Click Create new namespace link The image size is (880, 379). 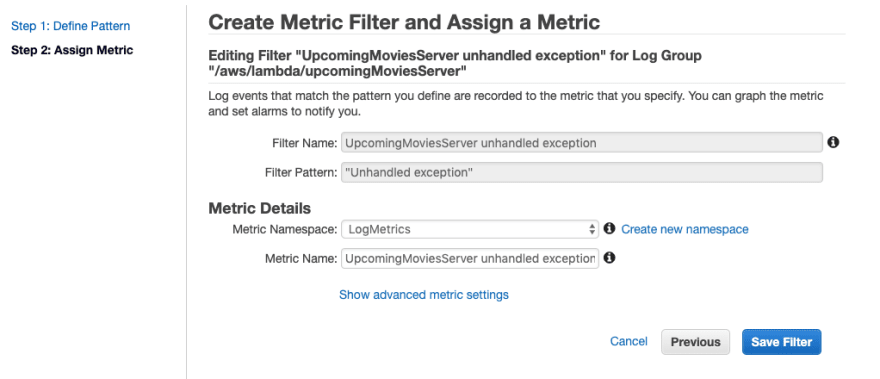[x=685, y=229]
